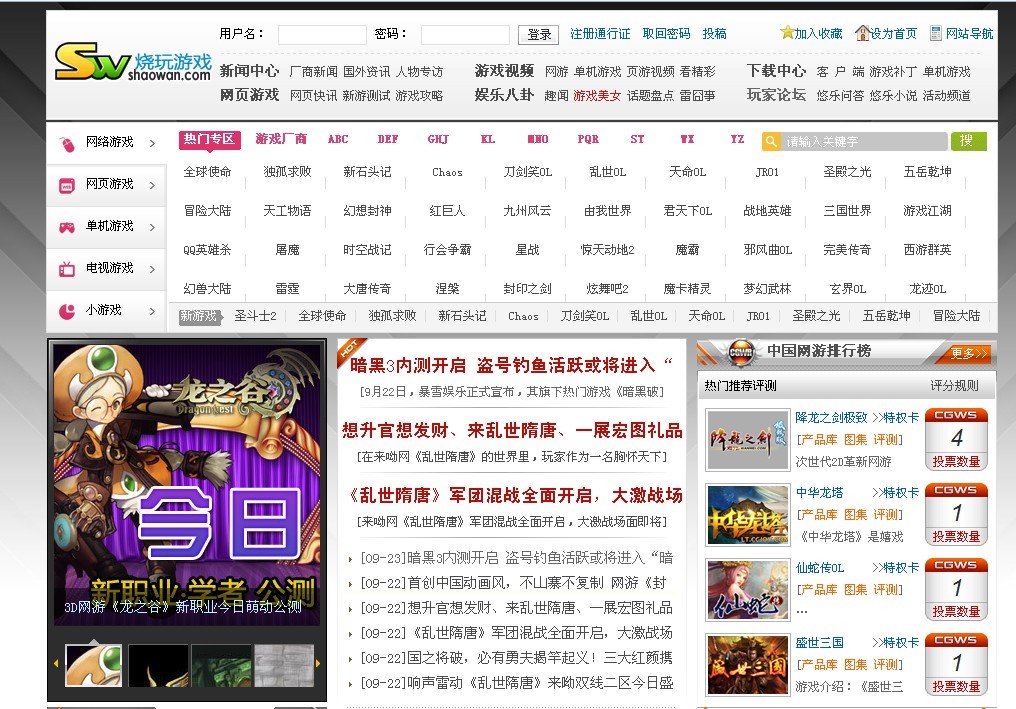
Task: Click the pac-man icon beside 小游戏
Action: point(67,311)
